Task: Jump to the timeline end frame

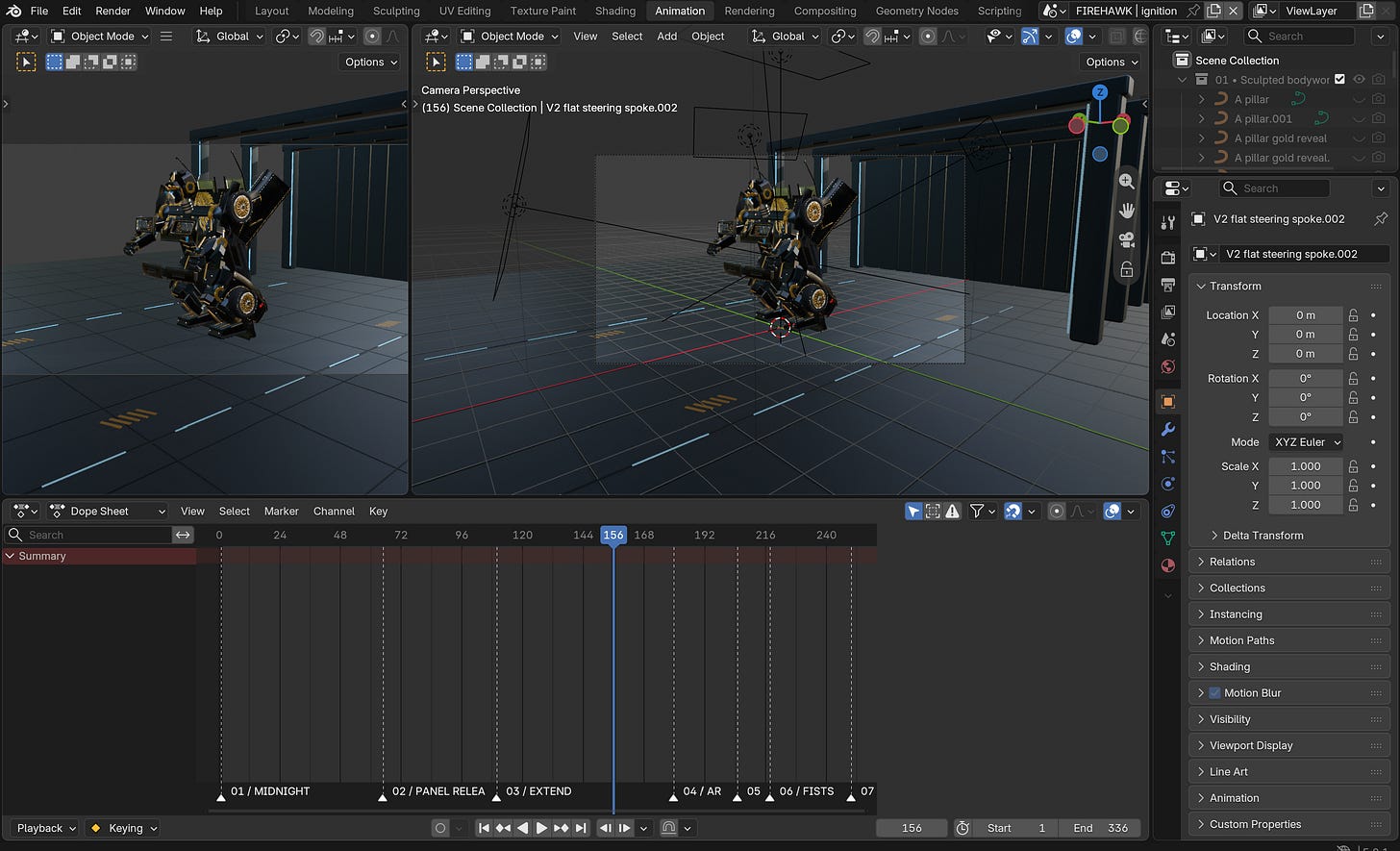Action: [580, 828]
